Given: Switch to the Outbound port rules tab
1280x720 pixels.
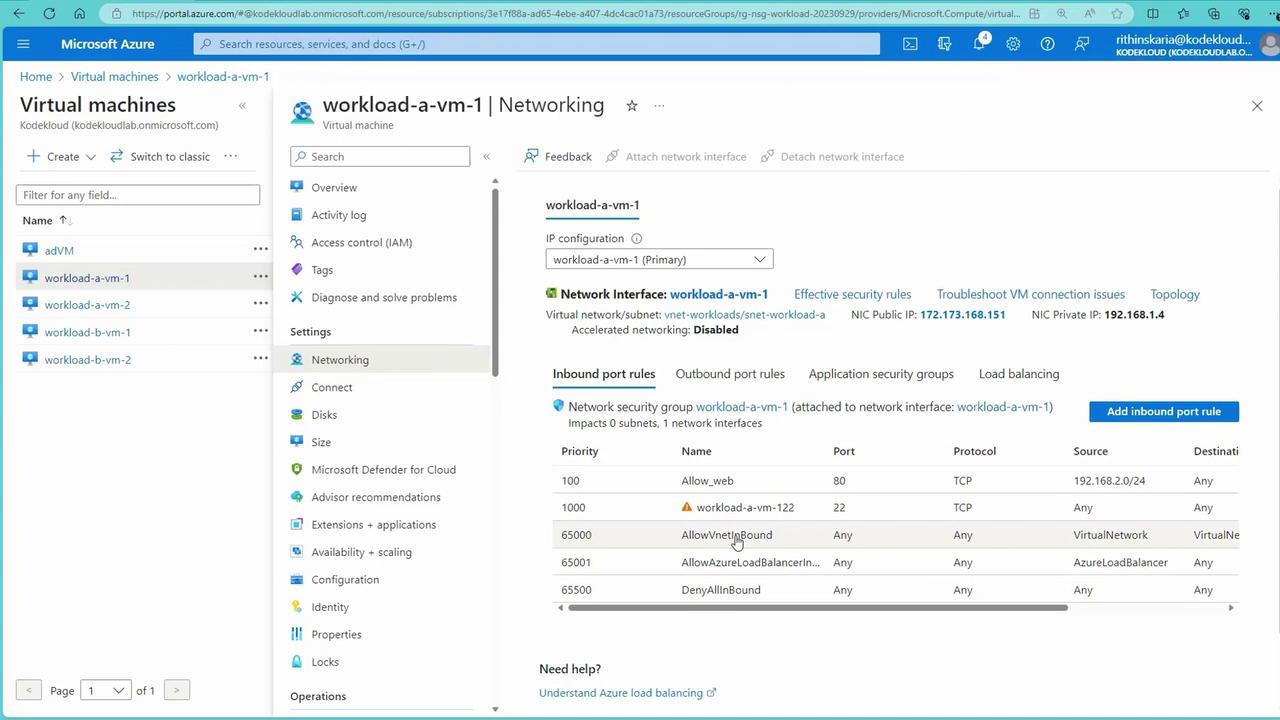Looking at the screenshot, I should tap(730, 374).
